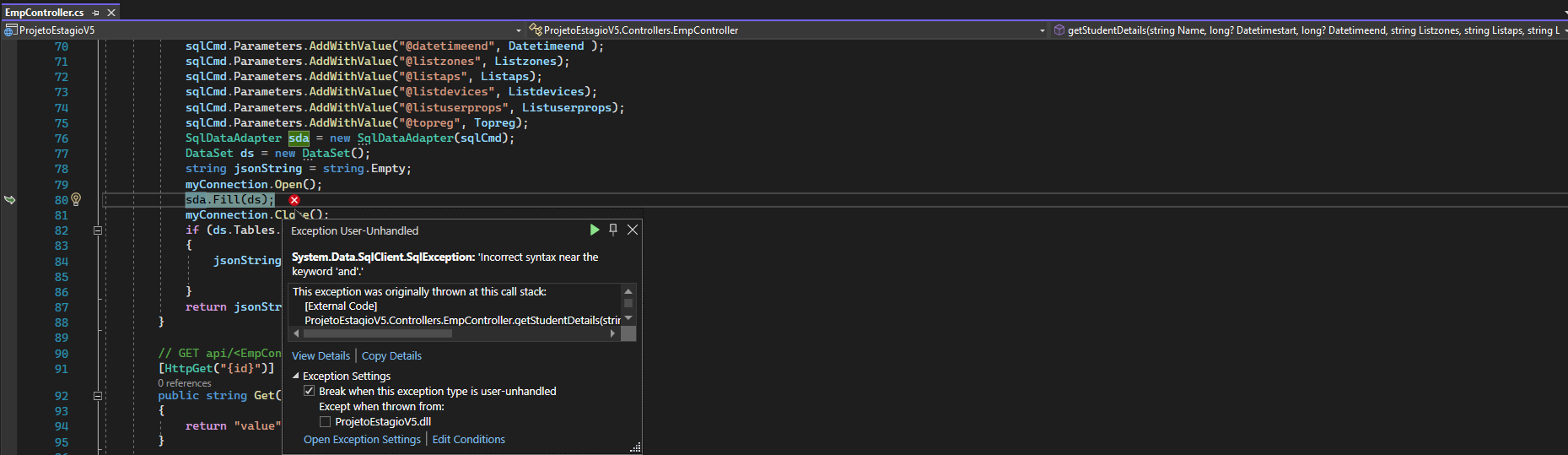
Task: Collapse the Exception Settings section
Action: (296, 376)
